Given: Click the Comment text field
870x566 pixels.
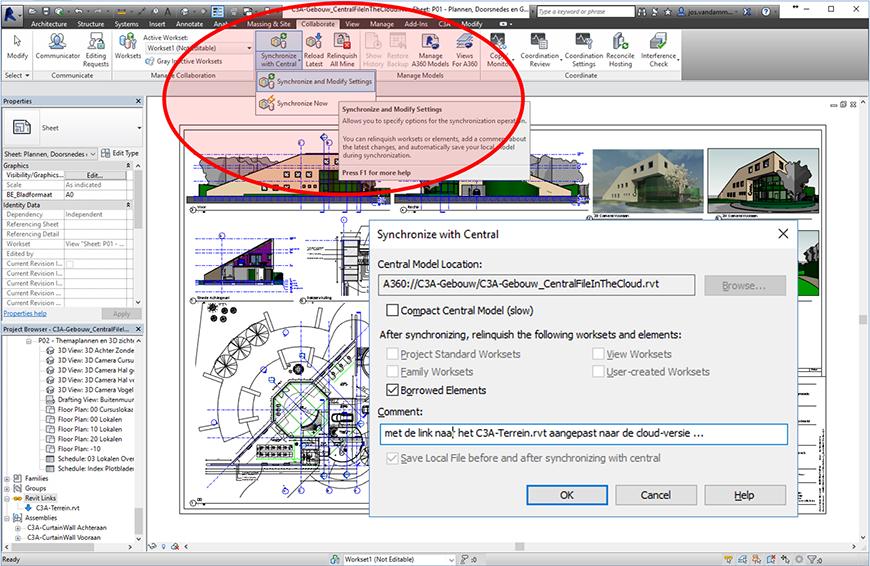Looking at the screenshot, I should (x=583, y=433).
